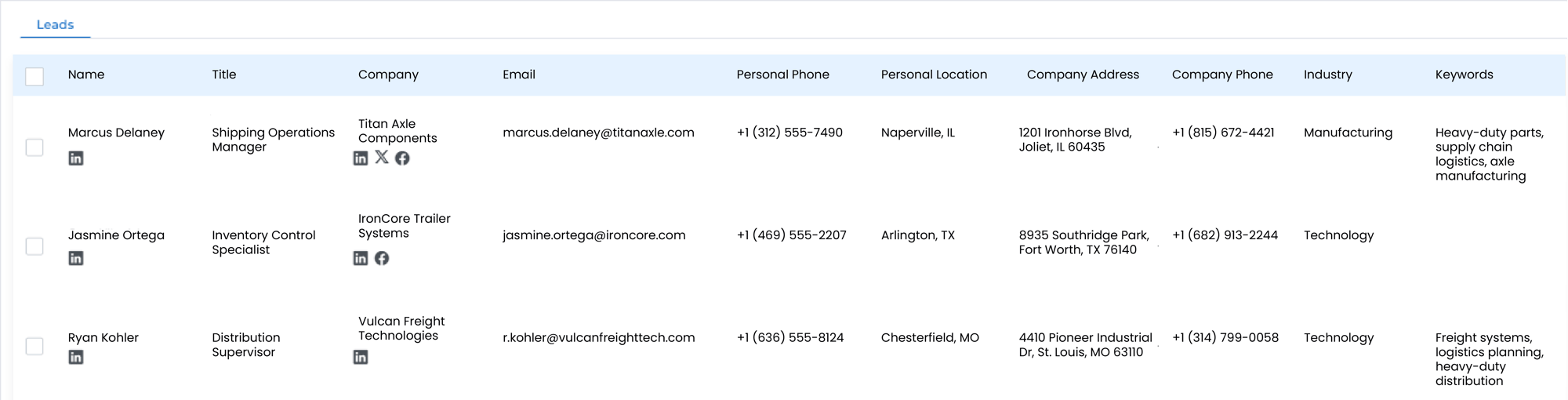1568x400 pixels.
Task: Open Vulcan Freight Technologies LinkedIn icon
Action: coord(361,357)
